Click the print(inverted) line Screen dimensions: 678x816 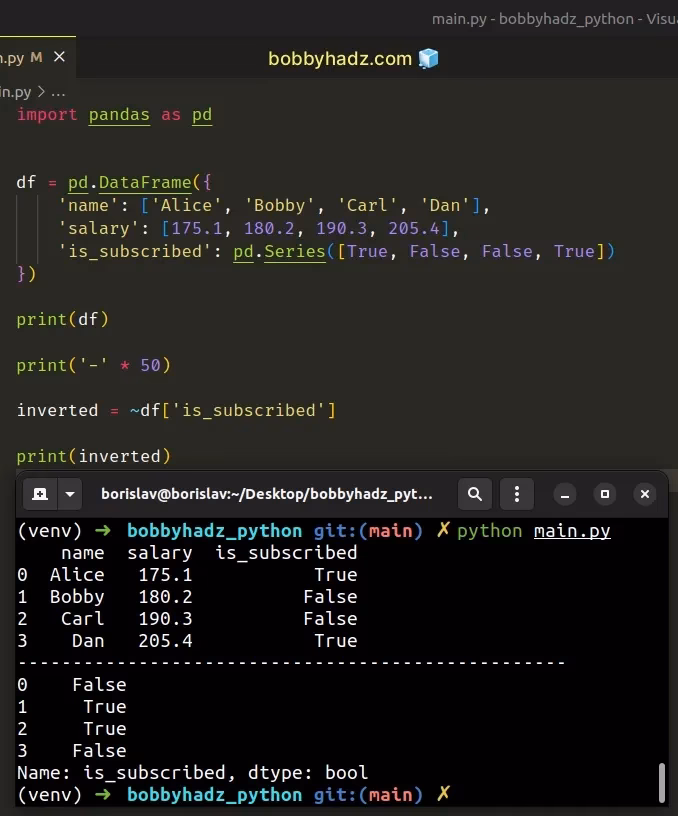pos(94,456)
